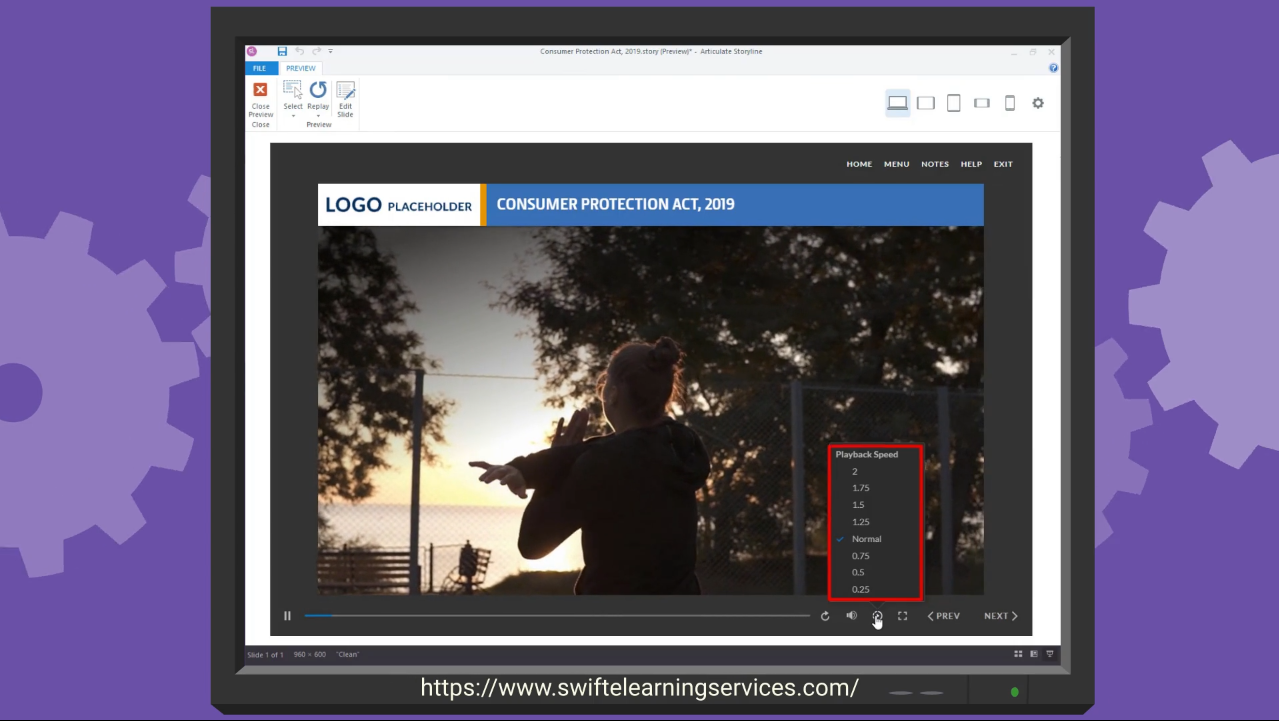Toggle the playback speed icon in the player
The height and width of the screenshot is (721, 1279).
877,616
